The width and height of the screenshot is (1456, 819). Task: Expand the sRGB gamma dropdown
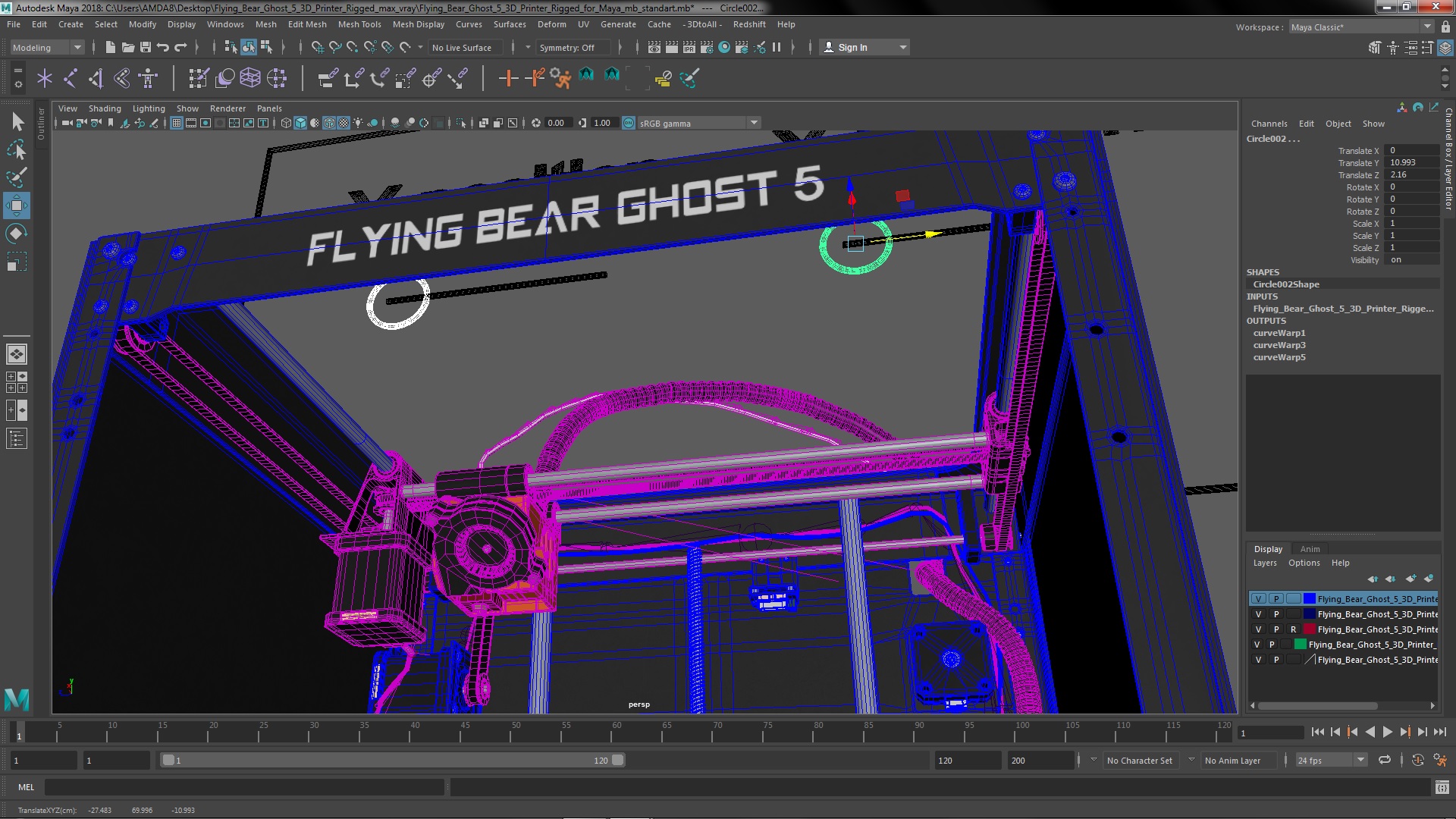tap(754, 123)
